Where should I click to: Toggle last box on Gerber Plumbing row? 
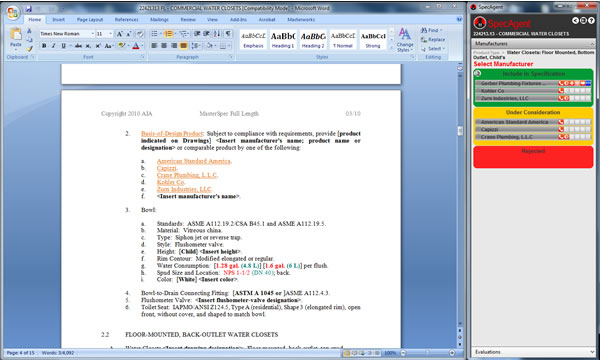[x=588, y=83]
